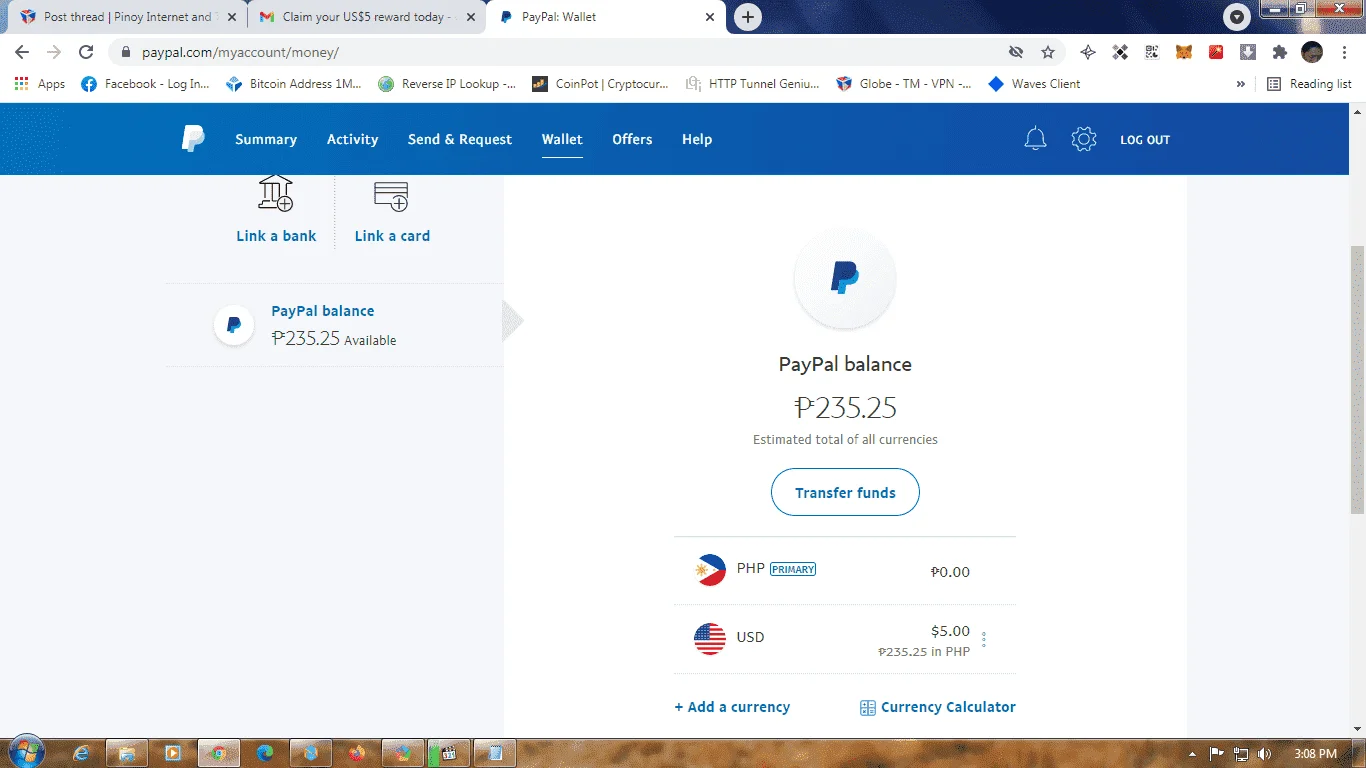The image size is (1366, 768).
Task: Click the red magic wand extension
Action: pyautogui.click(x=1216, y=52)
